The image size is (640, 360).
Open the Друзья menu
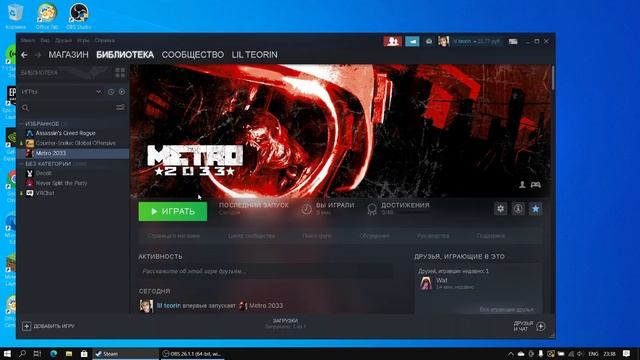pos(63,41)
